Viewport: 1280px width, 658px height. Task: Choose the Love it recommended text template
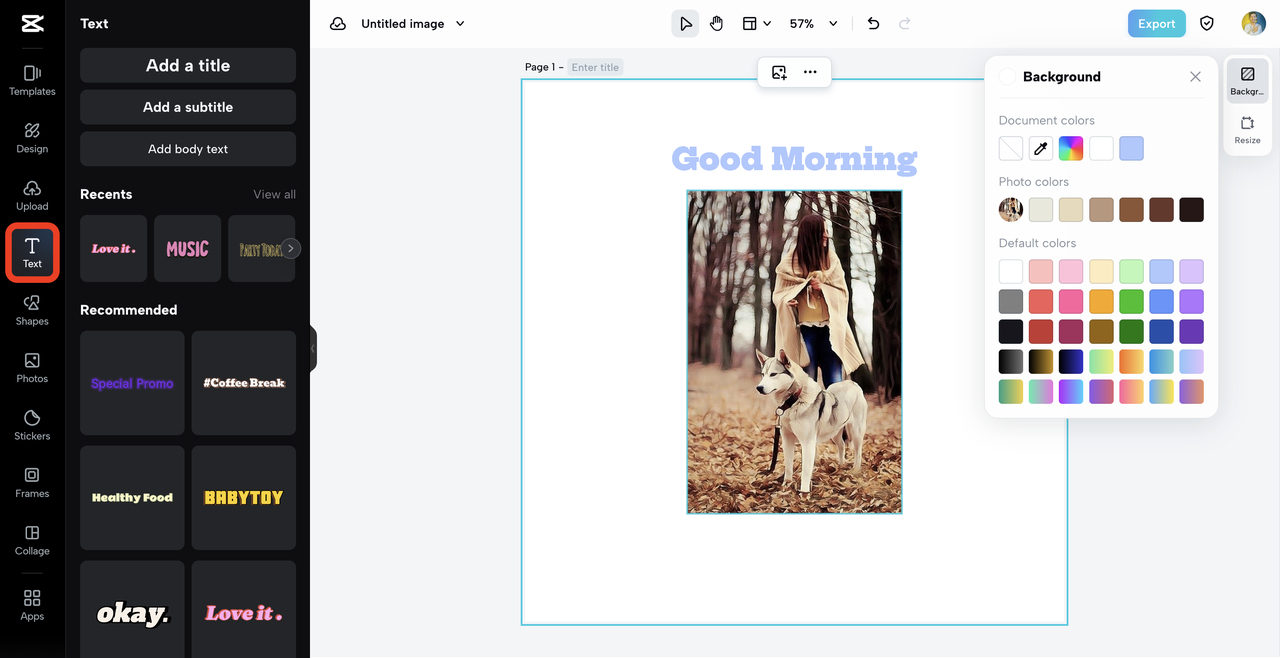coord(244,610)
